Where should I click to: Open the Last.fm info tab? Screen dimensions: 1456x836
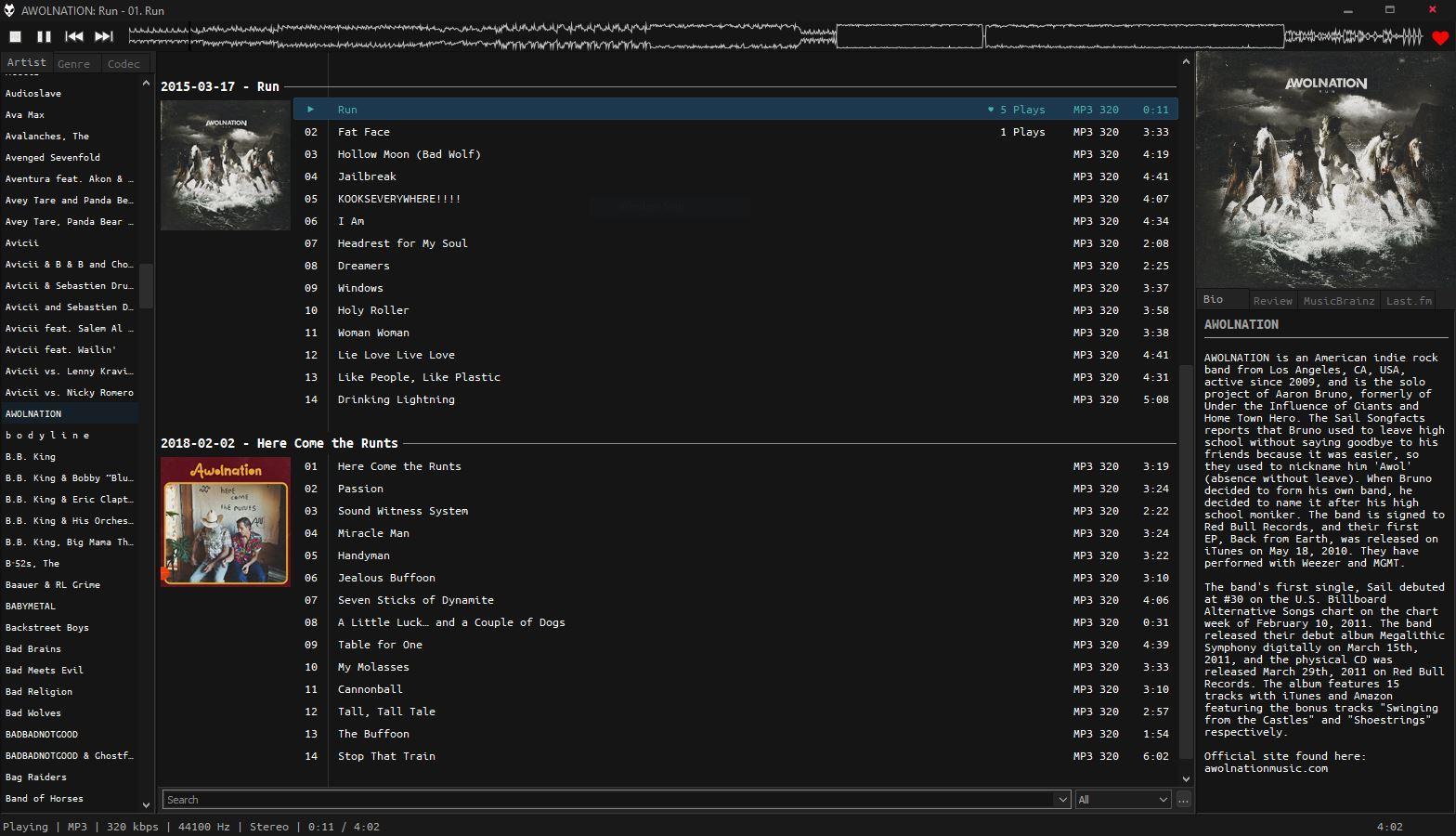tap(1409, 301)
